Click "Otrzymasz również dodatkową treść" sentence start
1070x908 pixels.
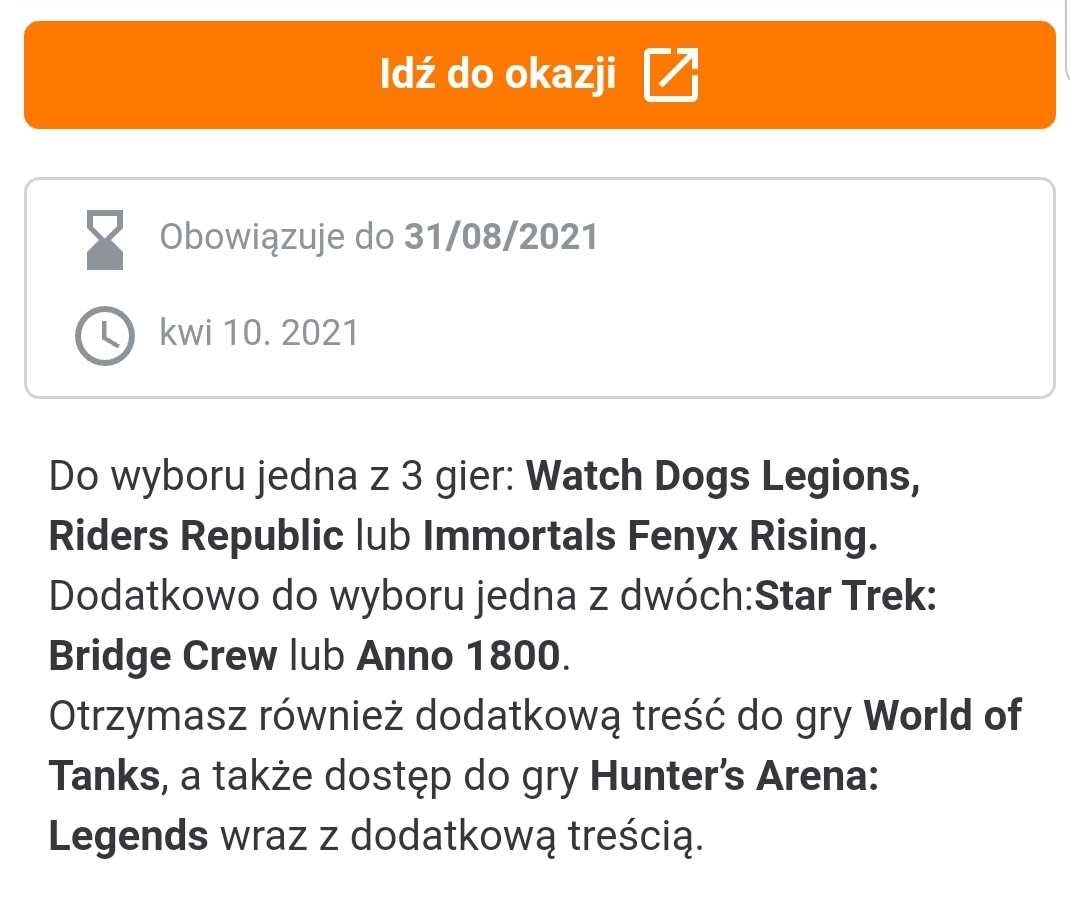300,717
